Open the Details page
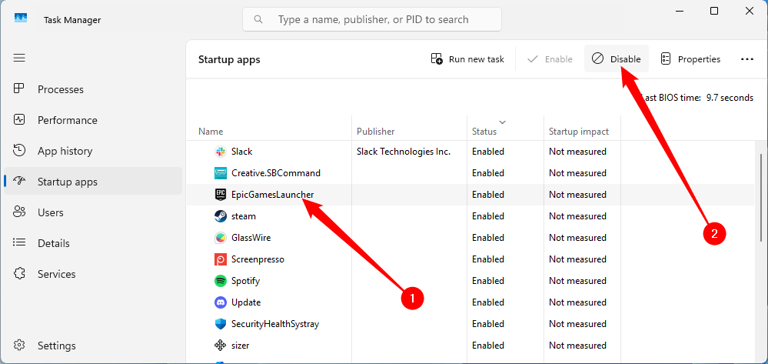The image size is (768, 364). click(93, 243)
